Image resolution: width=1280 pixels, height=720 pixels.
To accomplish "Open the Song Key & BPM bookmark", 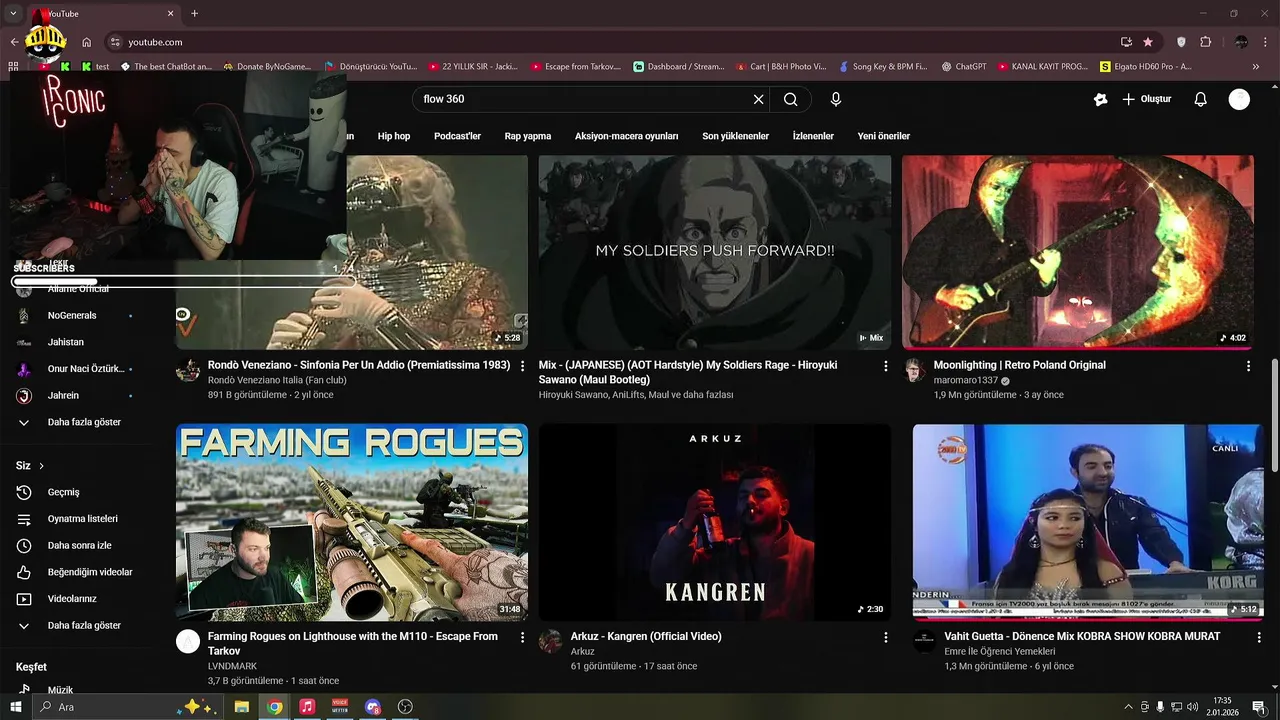I will point(882,66).
